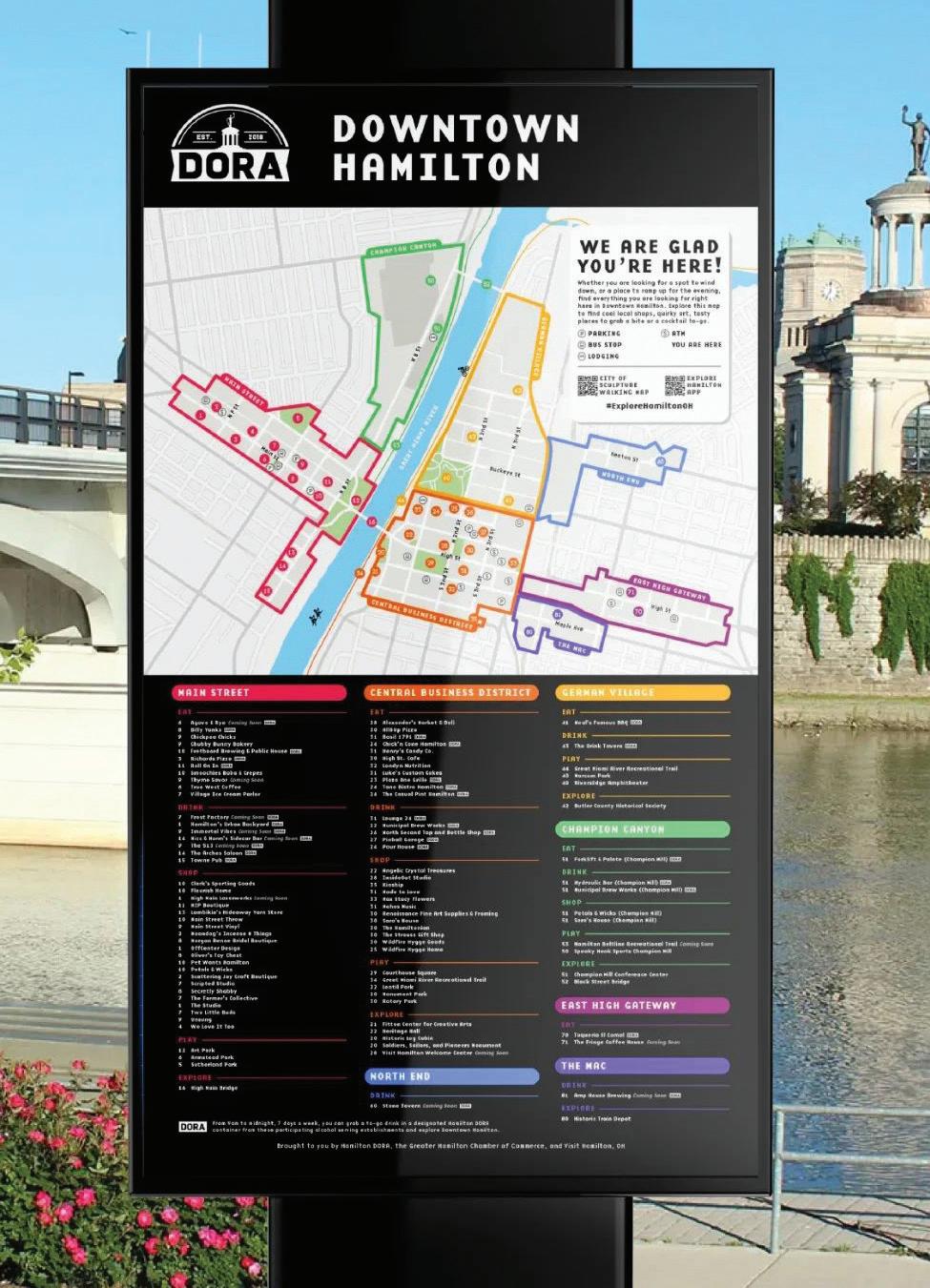This screenshot has width=930, height=1288.
Task: Click the small DORA badge in the footer
Action: tap(193, 1127)
